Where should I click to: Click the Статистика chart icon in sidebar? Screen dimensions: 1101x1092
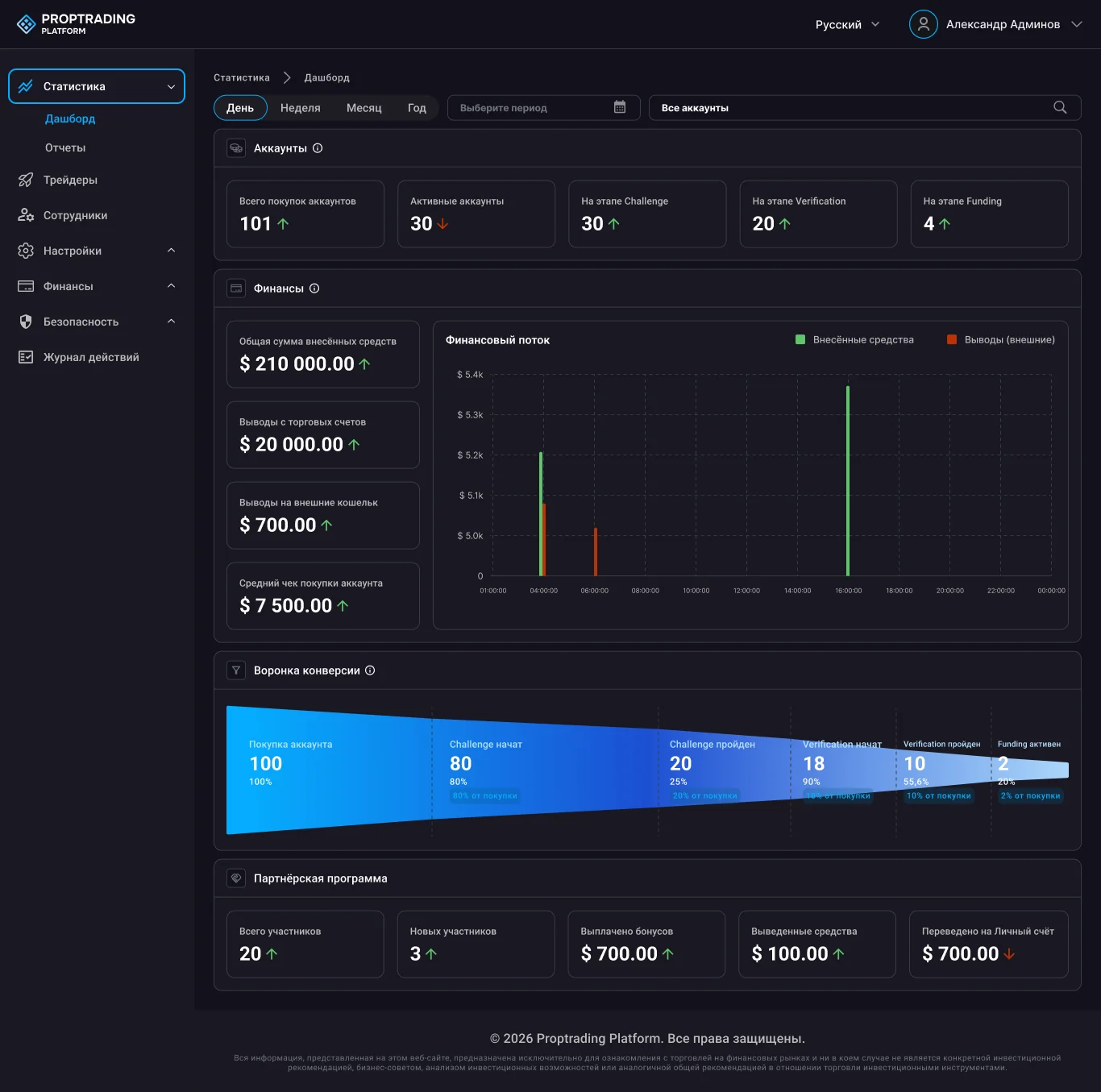26,86
